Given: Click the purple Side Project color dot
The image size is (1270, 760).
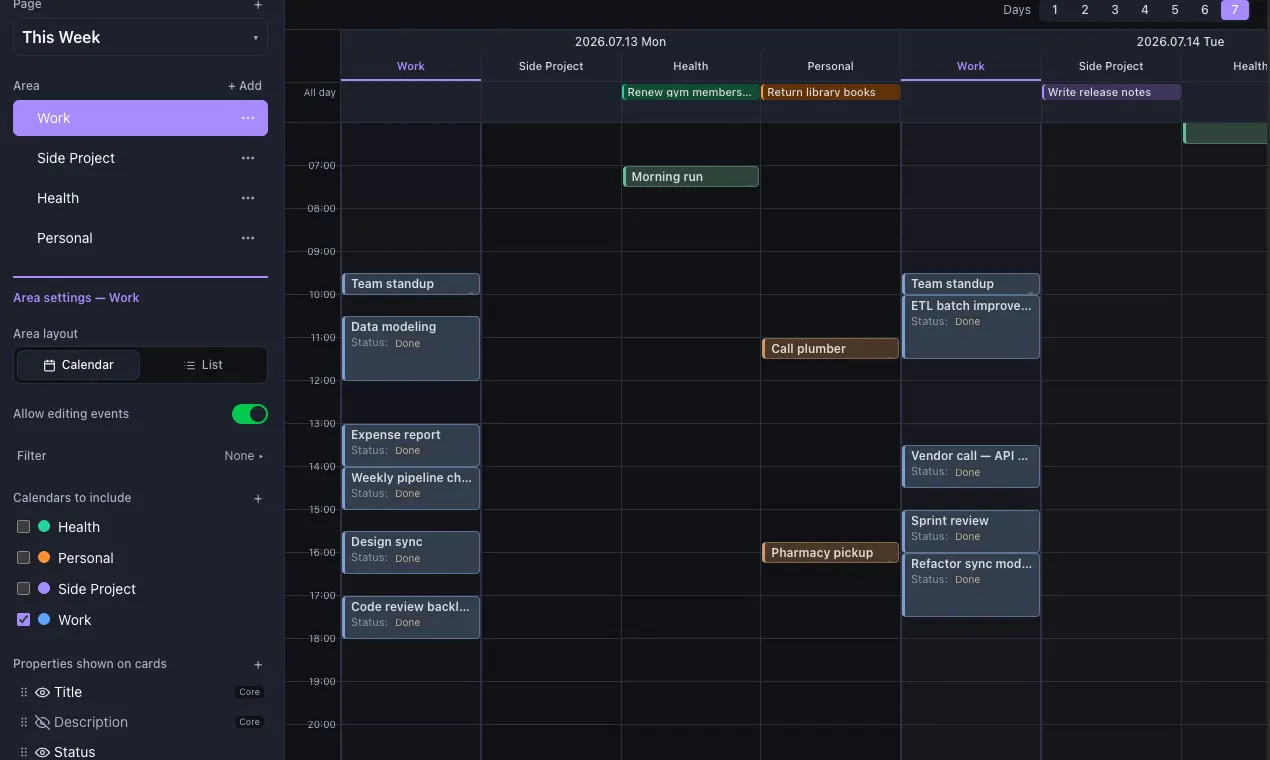Looking at the screenshot, I should click(x=44, y=589).
